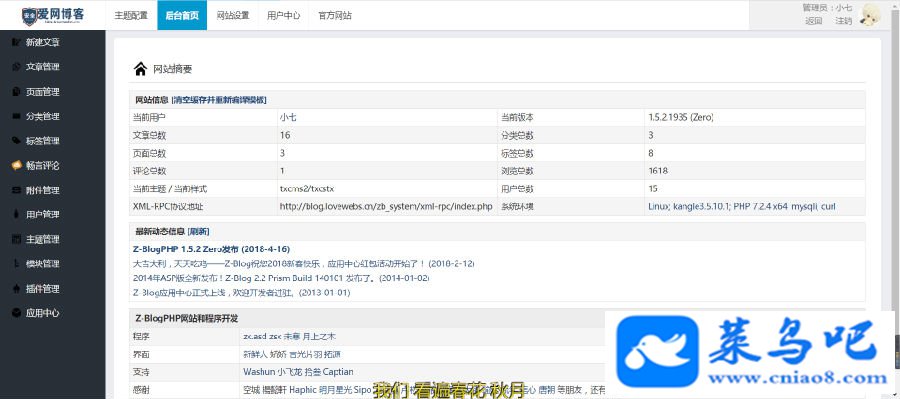Viewport: 900px width, 399px height.
Task: Click supporter name Captian
Action: 339,372
